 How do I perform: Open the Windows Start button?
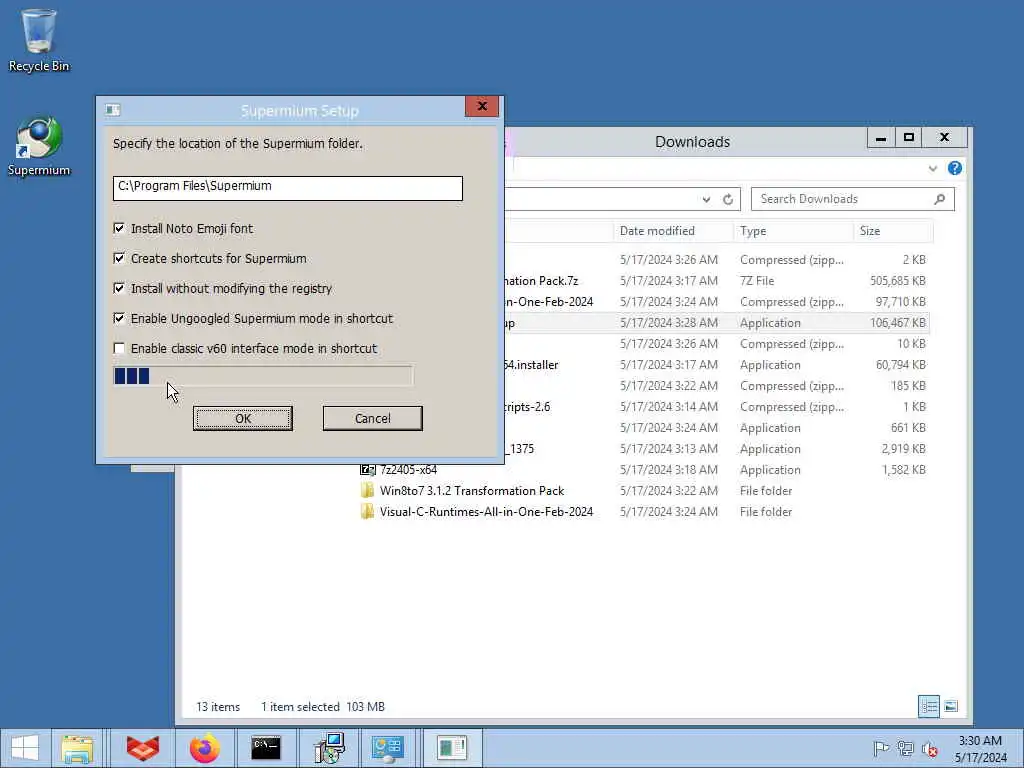pyautogui.click(x=25, y=748)
